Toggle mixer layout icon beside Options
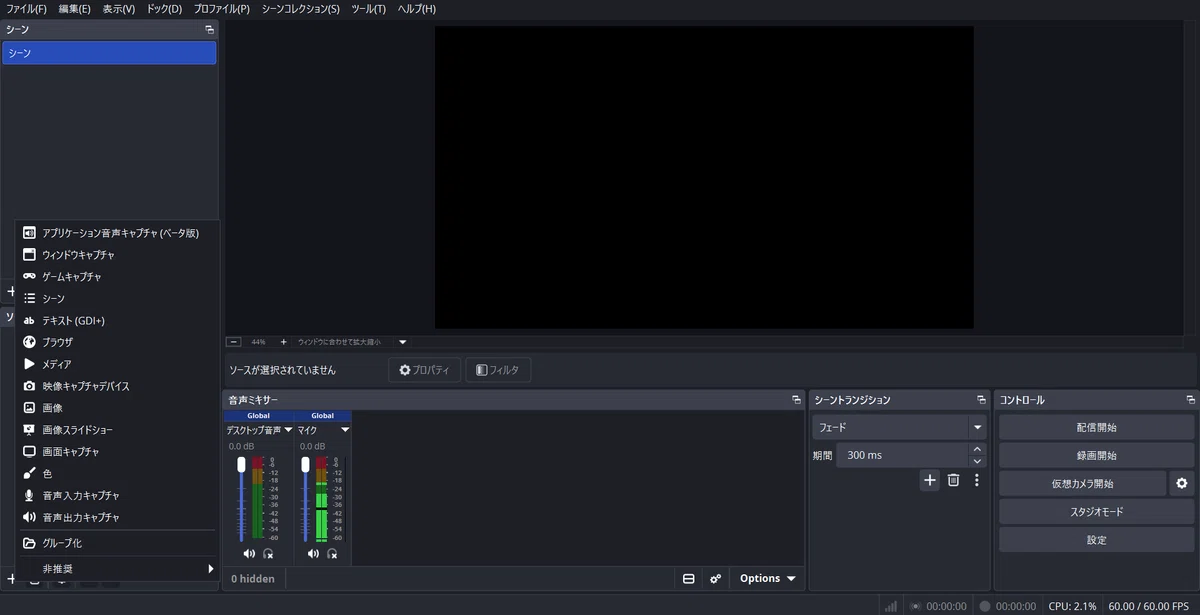Screen dimensions: 1200x615 (x=689, y=578)
